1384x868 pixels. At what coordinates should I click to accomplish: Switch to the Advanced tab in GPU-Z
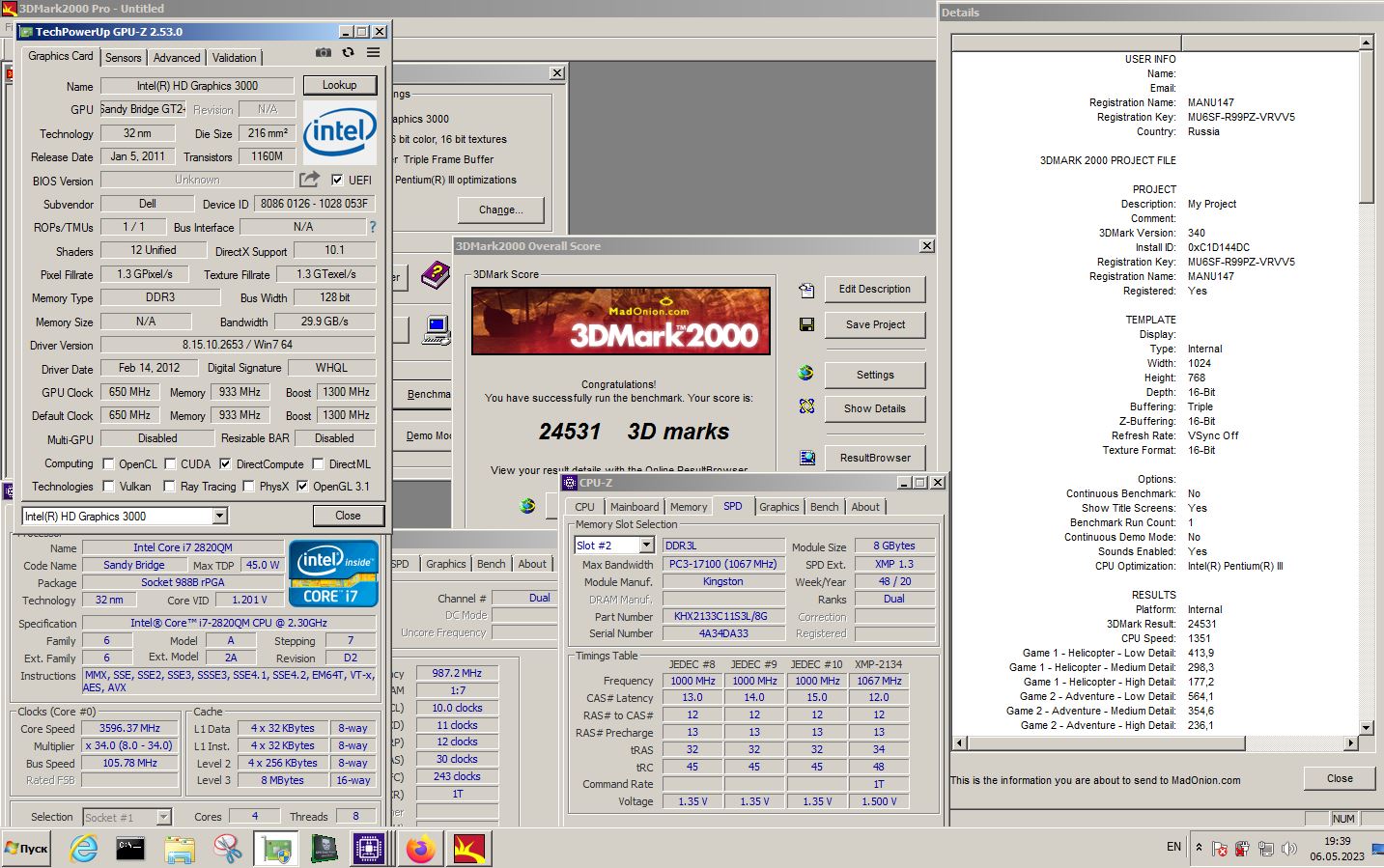tap(177, 58)
